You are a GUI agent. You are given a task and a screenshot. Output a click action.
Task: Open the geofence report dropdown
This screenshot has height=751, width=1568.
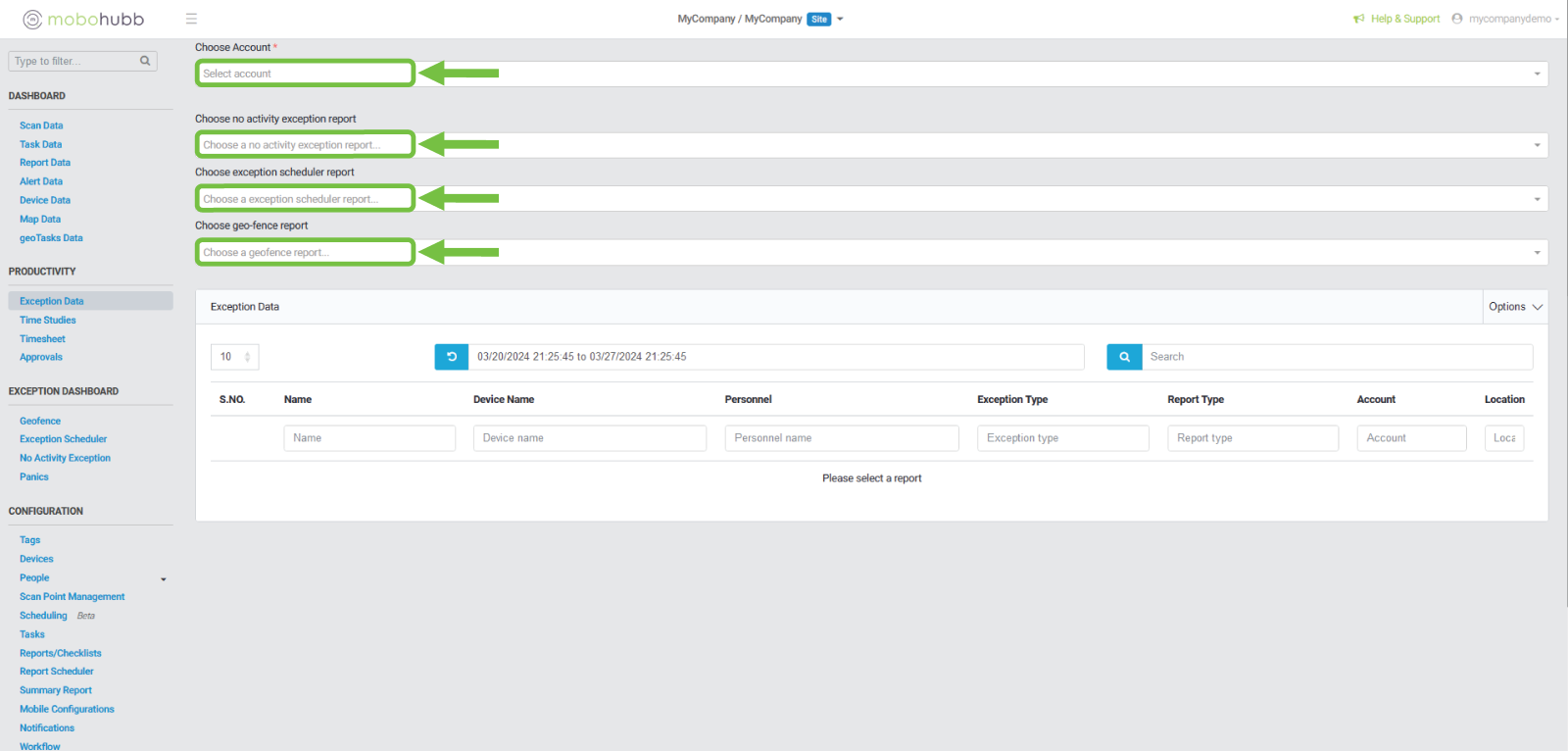871,253
